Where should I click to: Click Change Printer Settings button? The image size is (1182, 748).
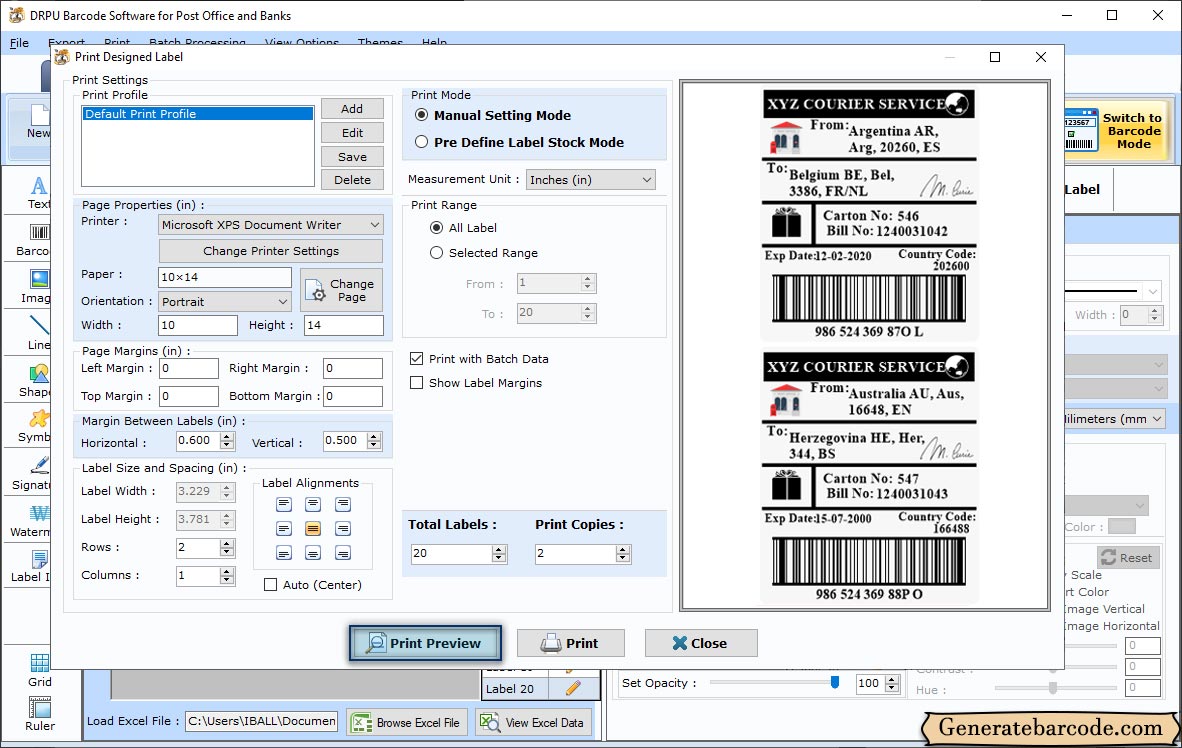click(271, 251)
